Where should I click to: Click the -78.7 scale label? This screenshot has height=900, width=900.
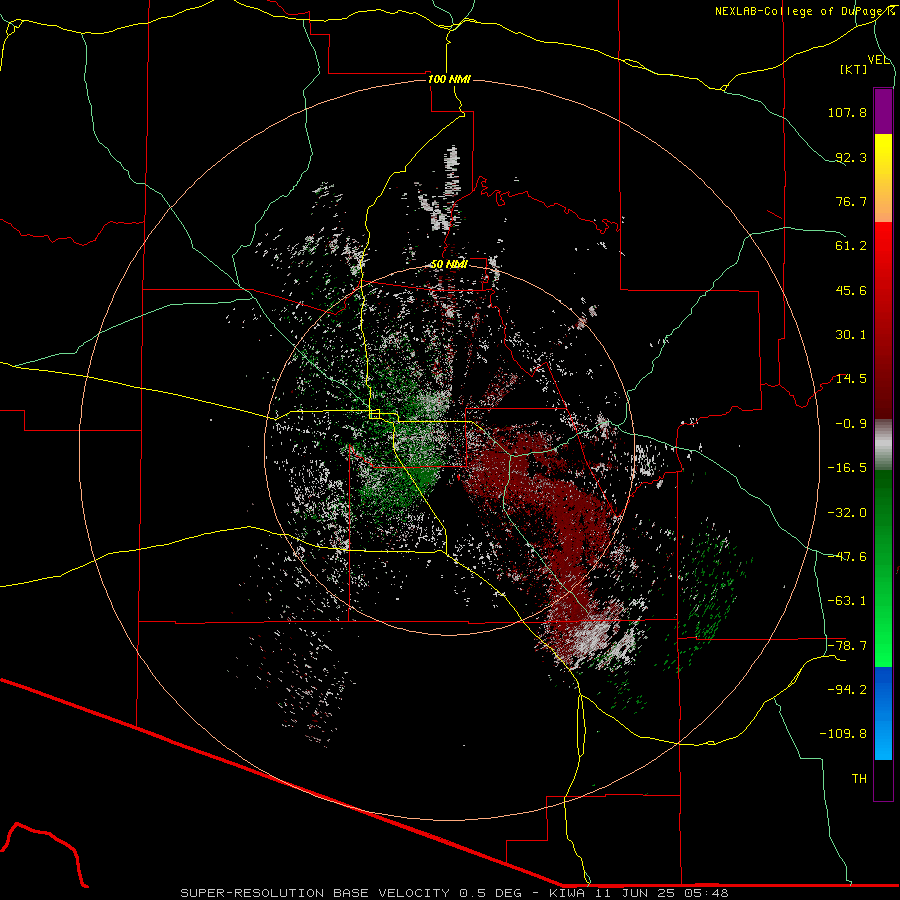(847, 645)
